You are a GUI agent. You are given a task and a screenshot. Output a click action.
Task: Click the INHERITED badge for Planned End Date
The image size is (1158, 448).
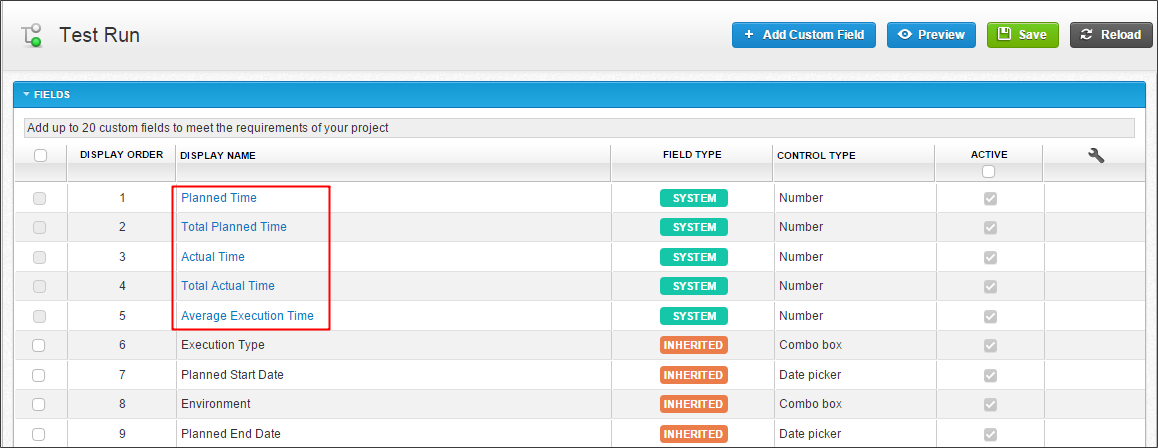tap(693, 434)
